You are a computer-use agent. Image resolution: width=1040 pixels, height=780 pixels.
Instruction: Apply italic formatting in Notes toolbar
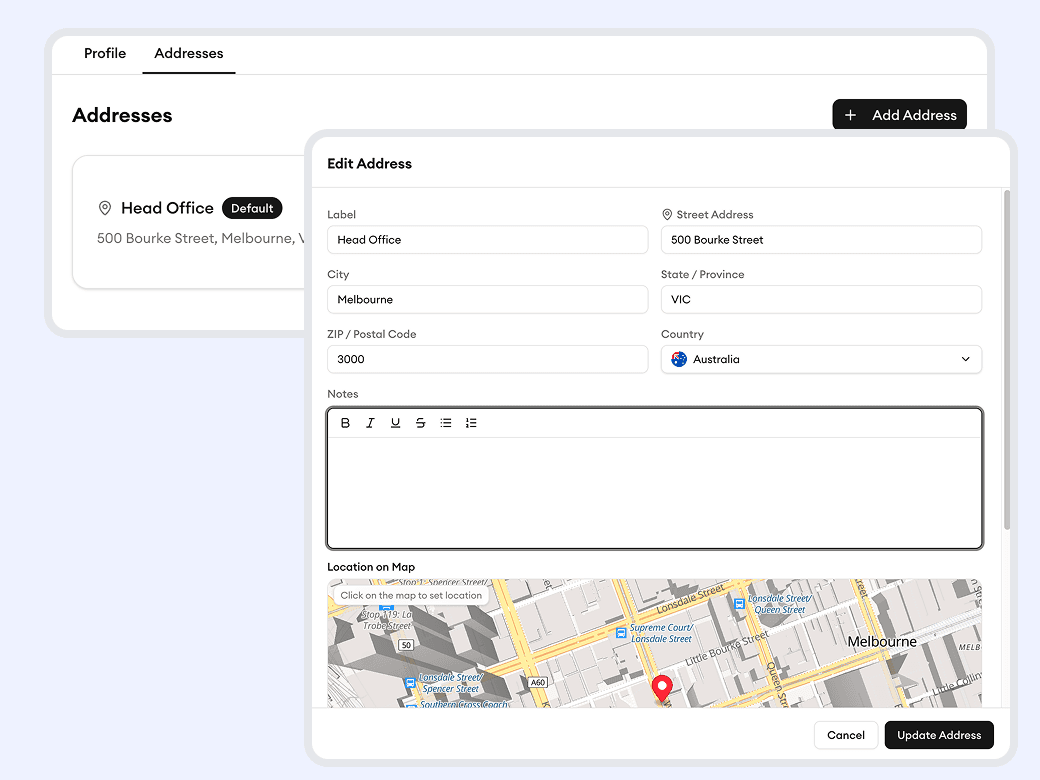pos(370,422)
